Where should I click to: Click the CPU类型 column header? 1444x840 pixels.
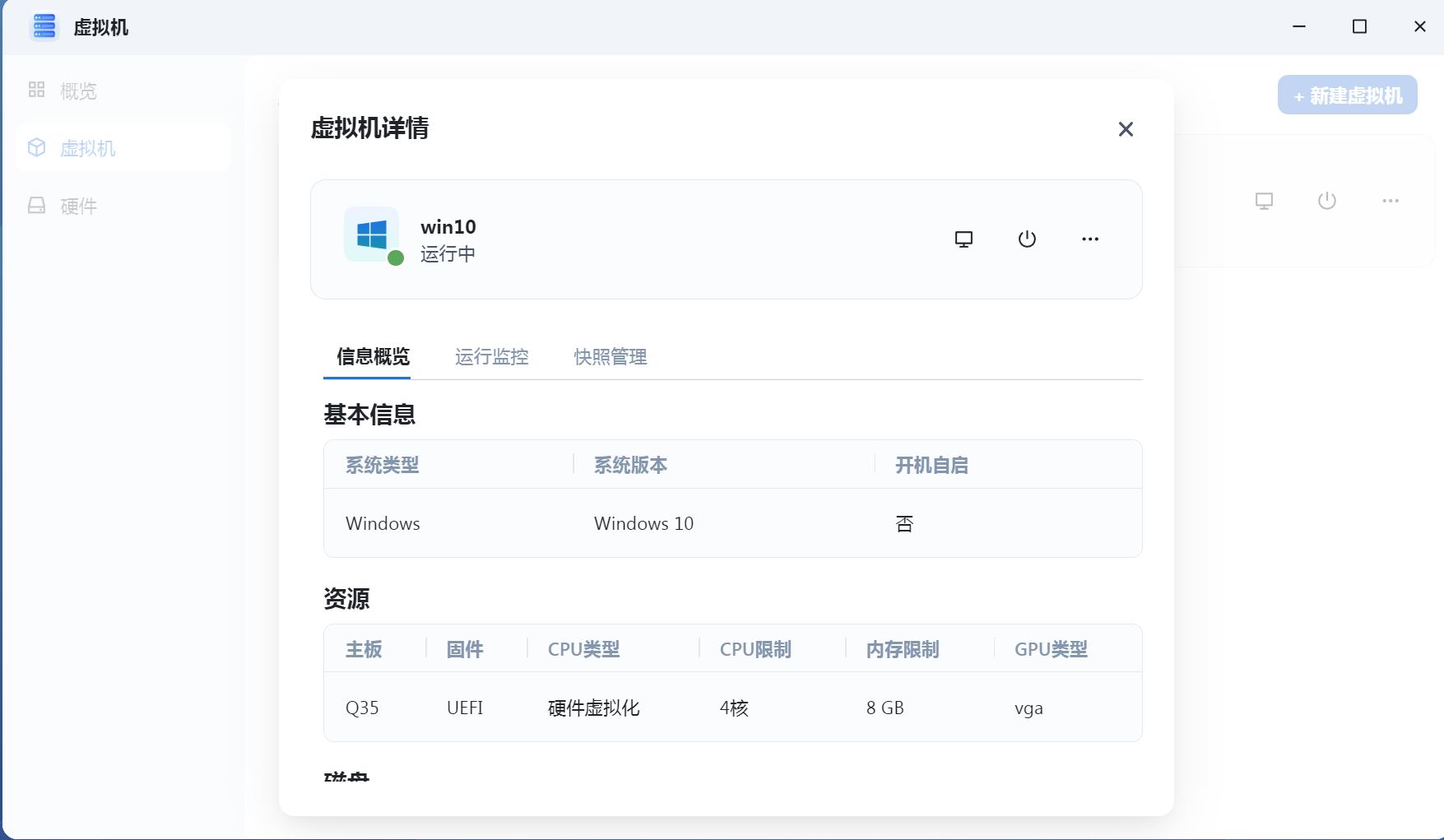coord(584,650)
